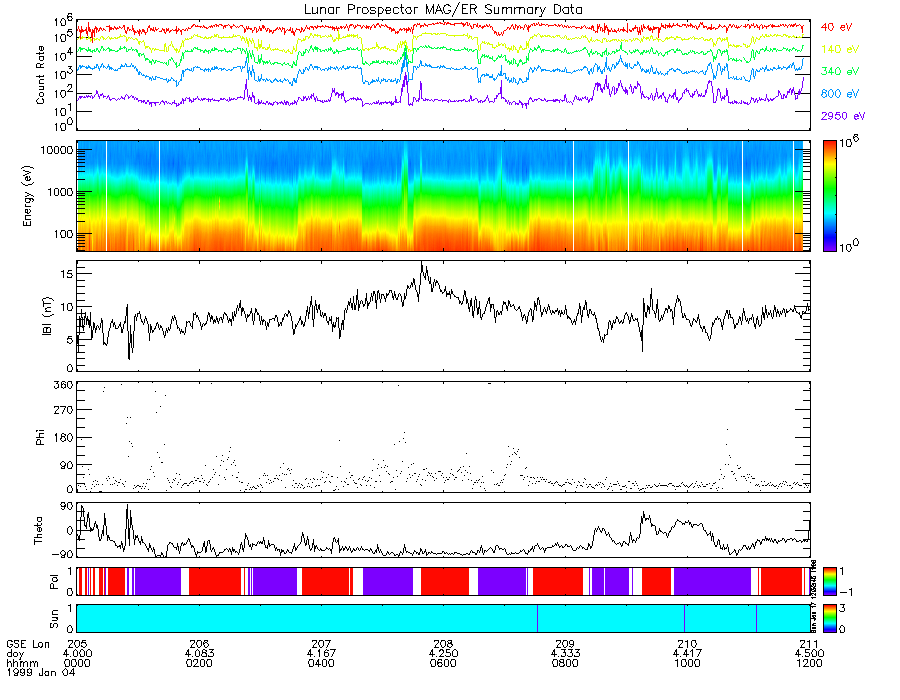The height and width of the screenshot is (700, 900).
Task: Click the Pol color bar legend
Action: 829,581
